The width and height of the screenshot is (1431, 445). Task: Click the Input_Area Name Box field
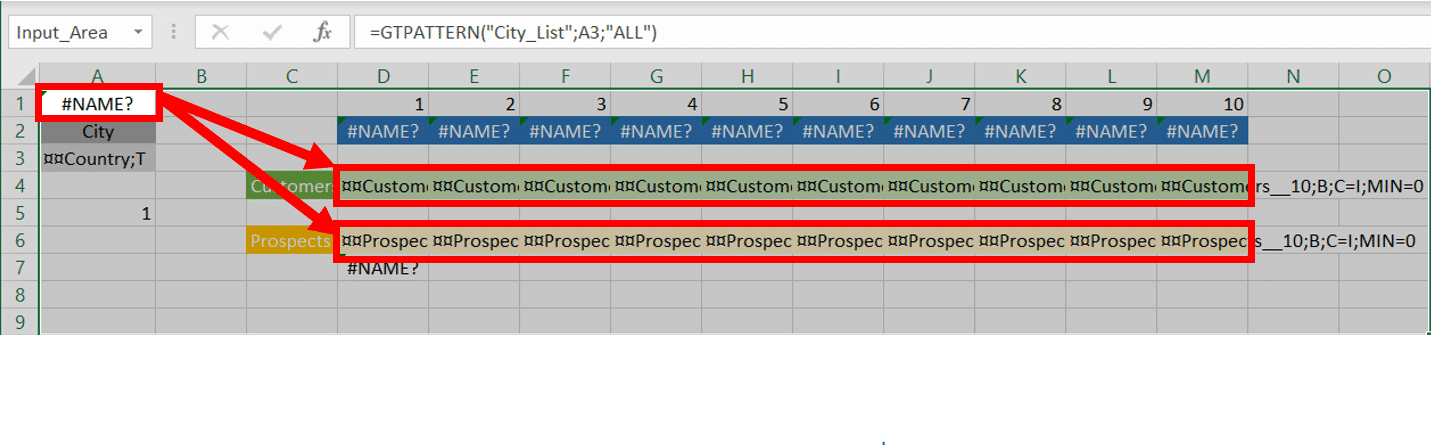tap(65, 32)
